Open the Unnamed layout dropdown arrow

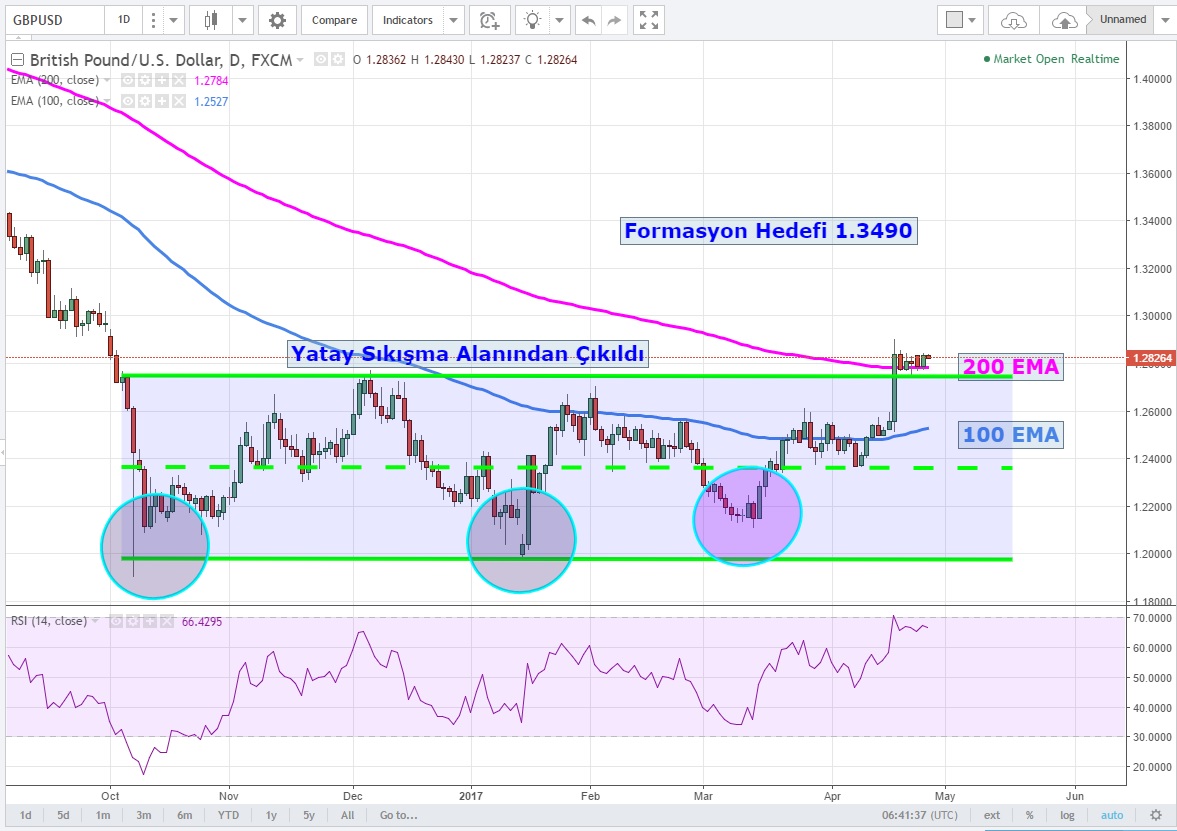1165,20
